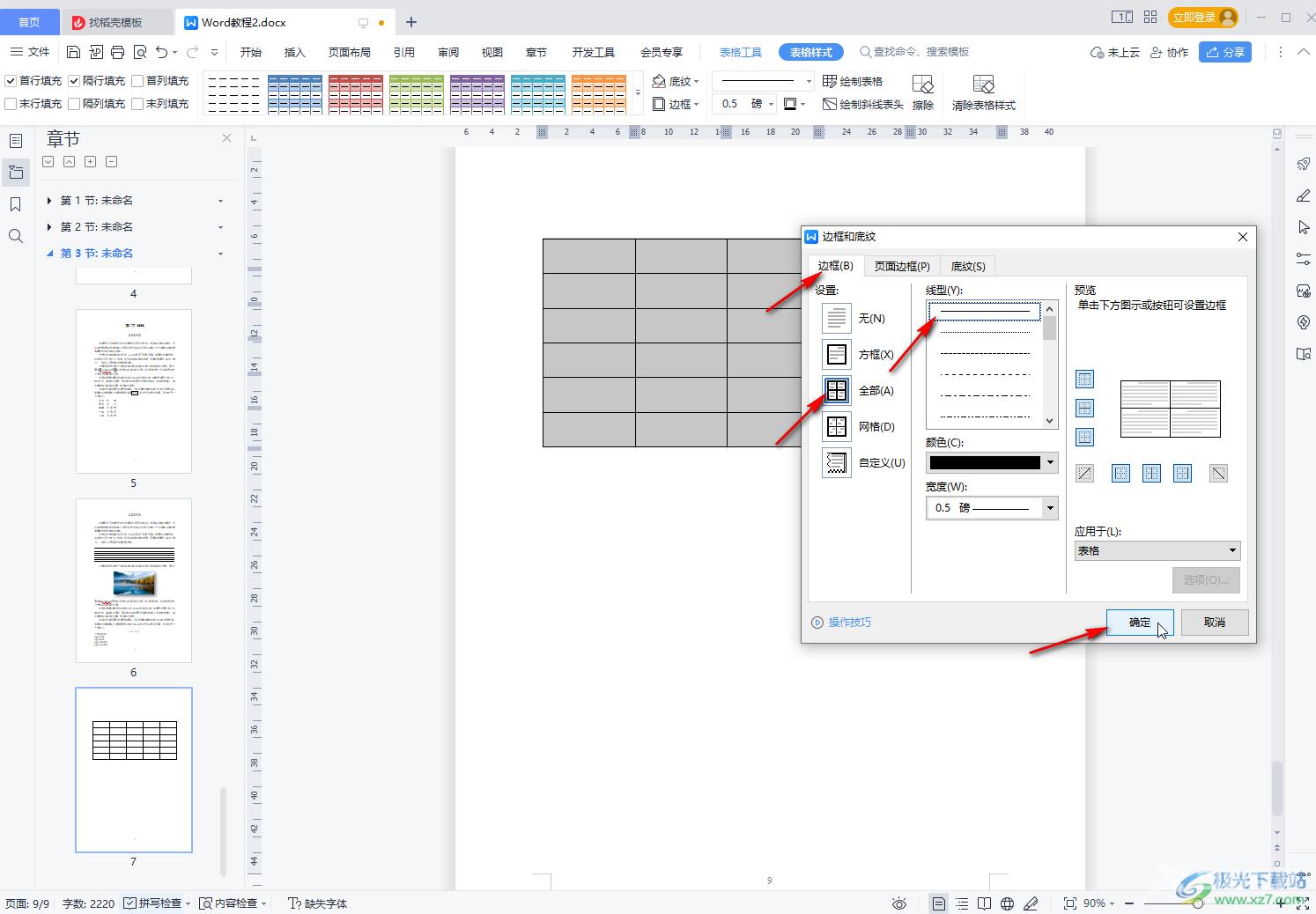The width and height of the screenshot is (1316, 914).
Task: Open the Search sidebar icon
Action: coord(15,236)
